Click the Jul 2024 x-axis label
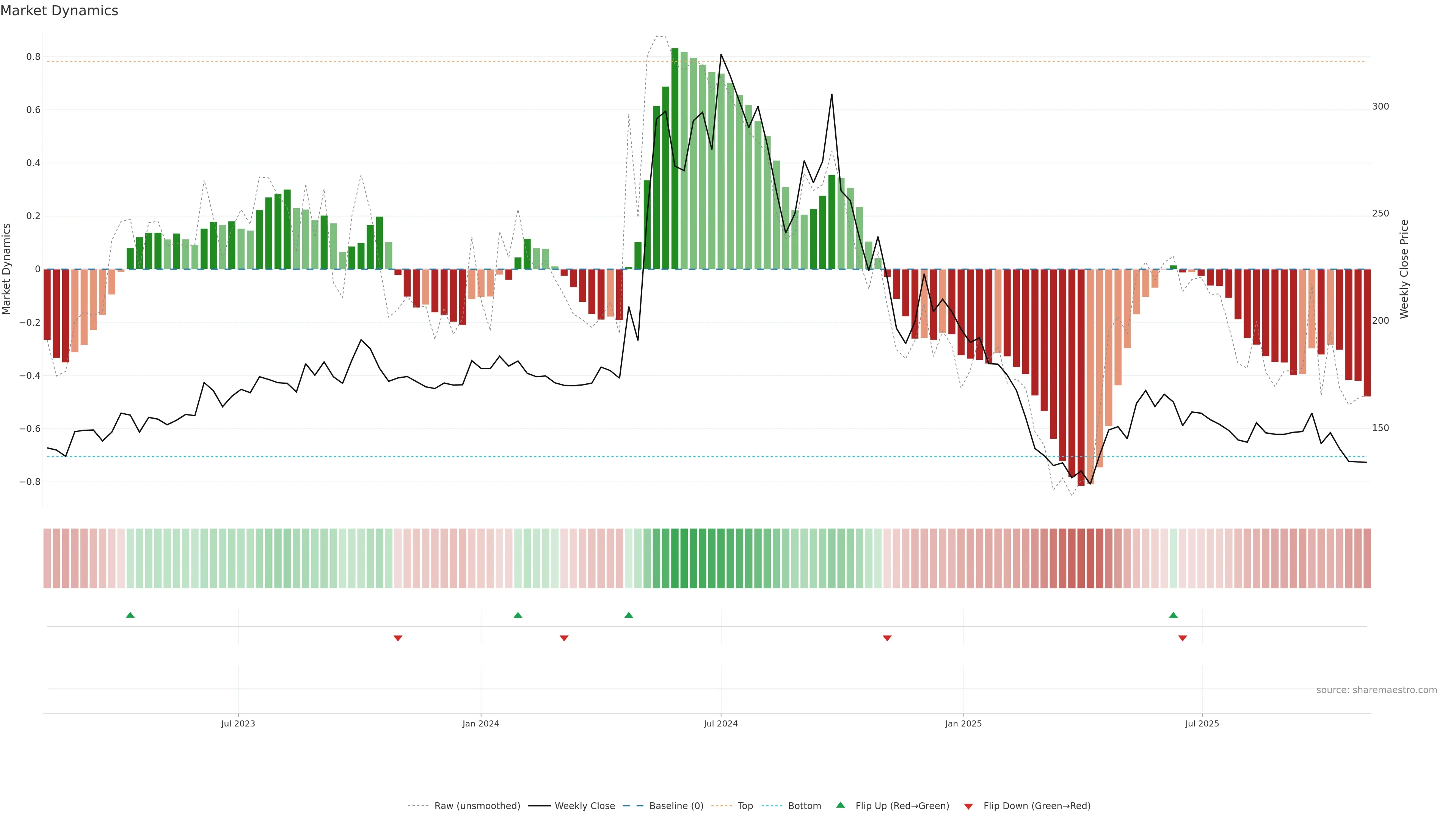 [721, 723]
